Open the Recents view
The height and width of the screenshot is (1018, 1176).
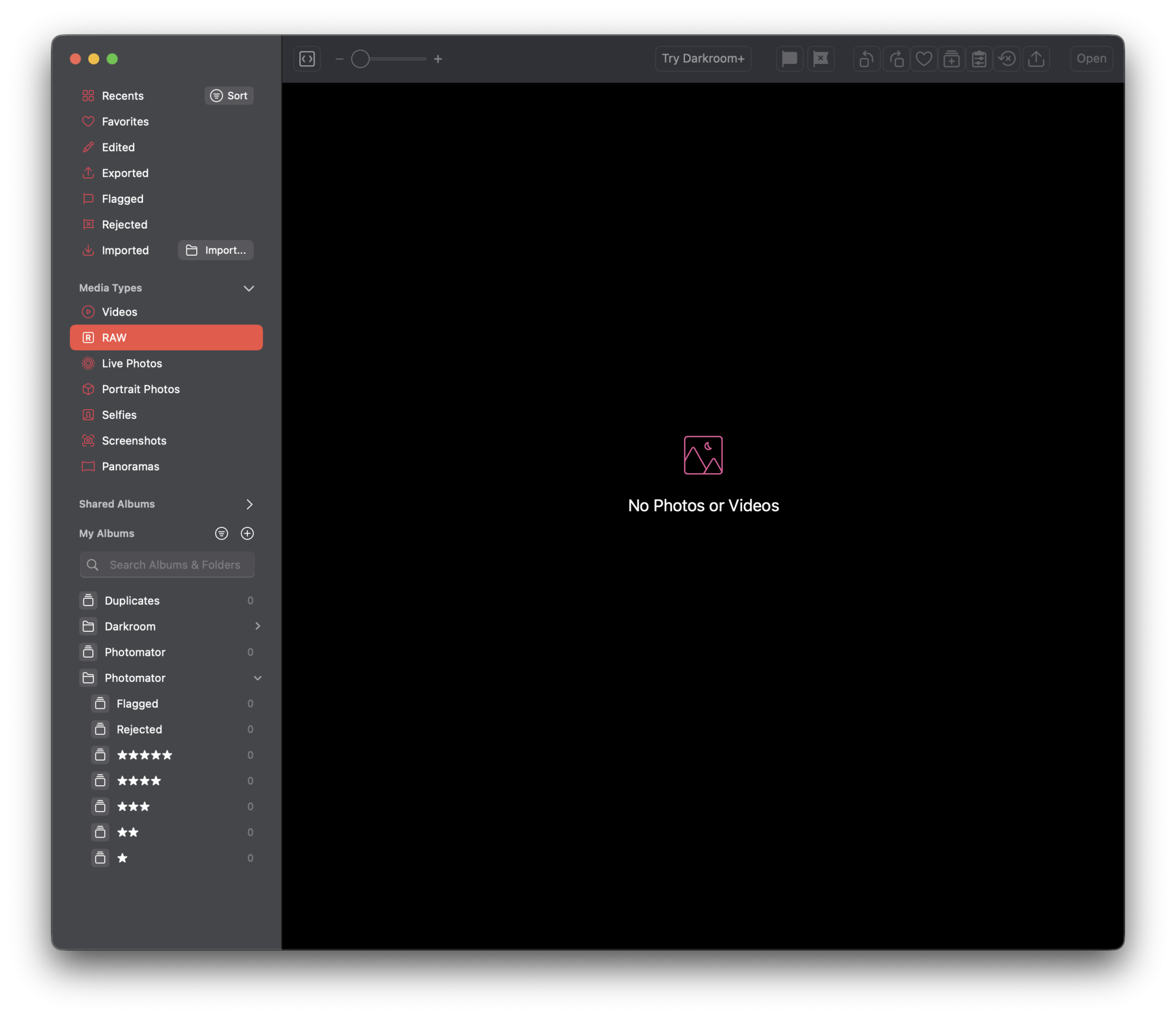(122, 95)
